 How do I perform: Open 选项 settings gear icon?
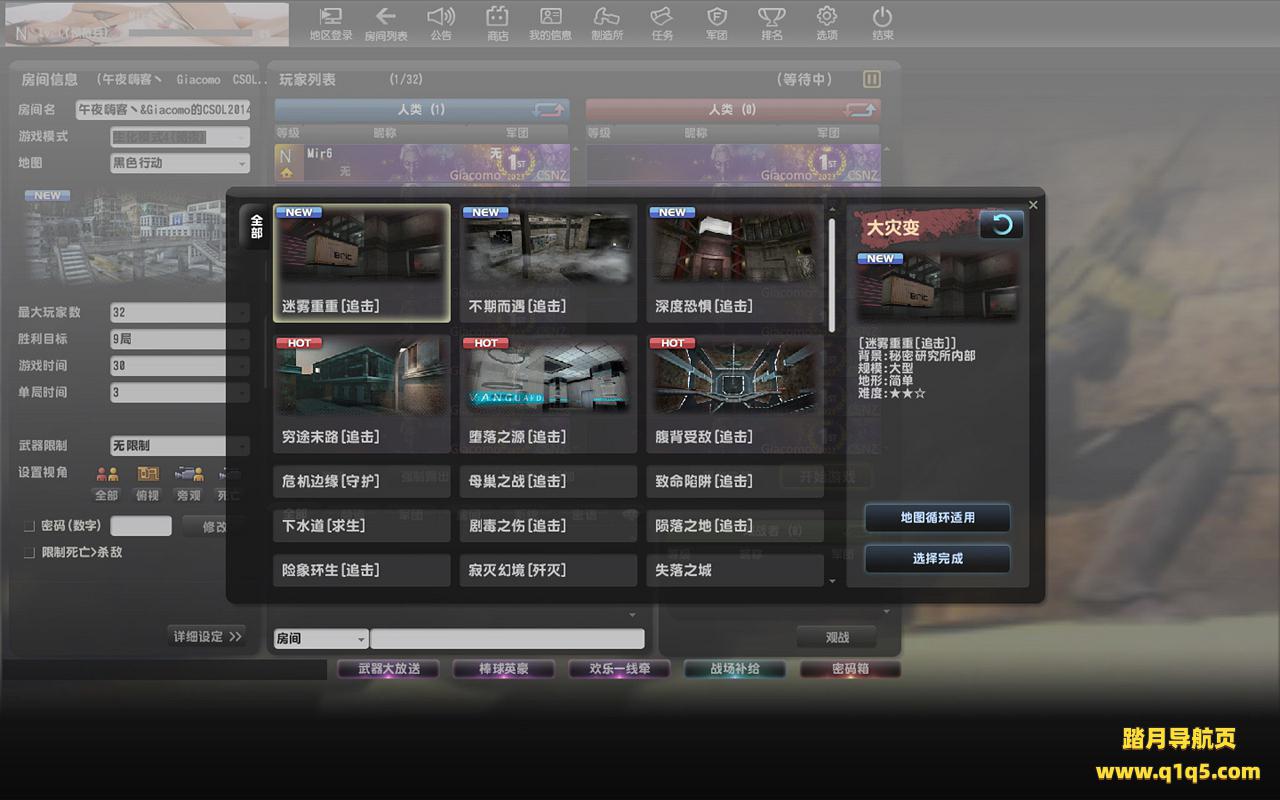click(x=826, y=23)
